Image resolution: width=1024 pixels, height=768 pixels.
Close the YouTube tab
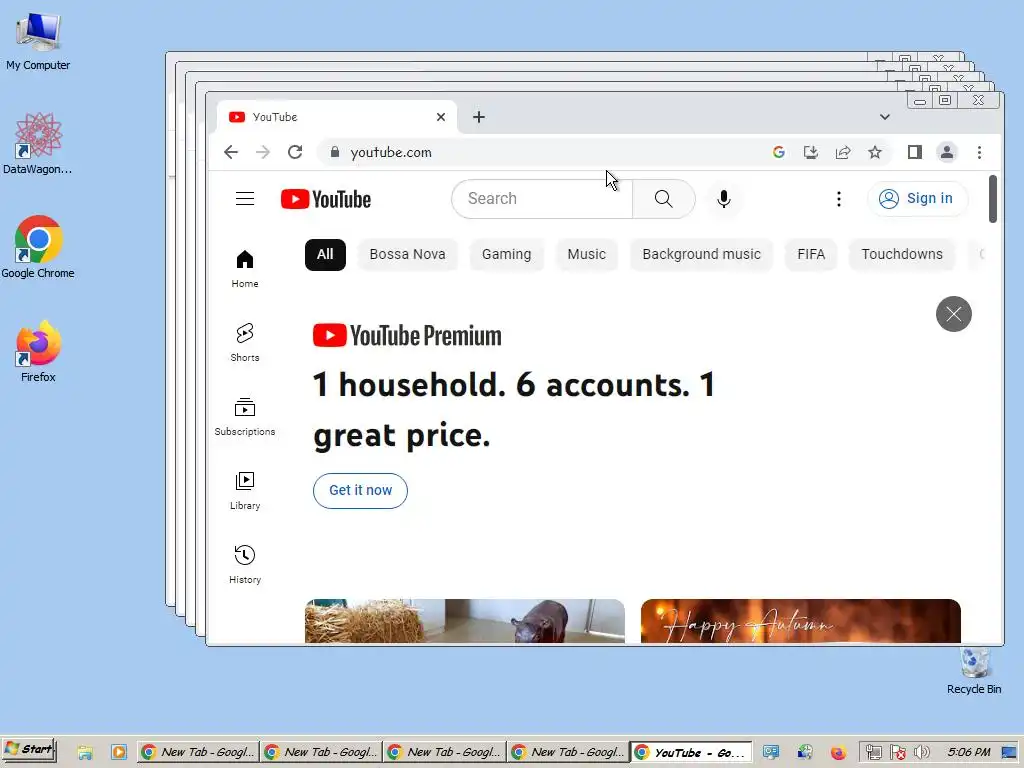coord(441,117)
